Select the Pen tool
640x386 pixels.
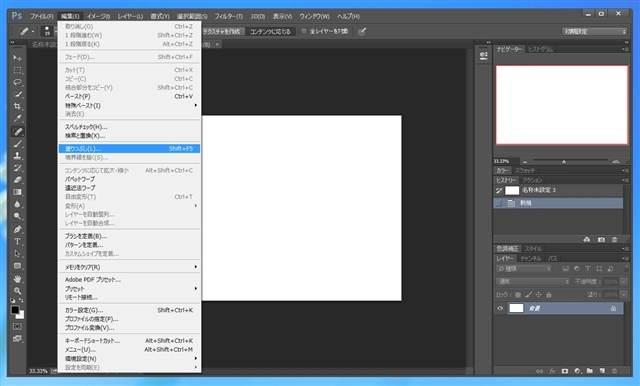17,229
